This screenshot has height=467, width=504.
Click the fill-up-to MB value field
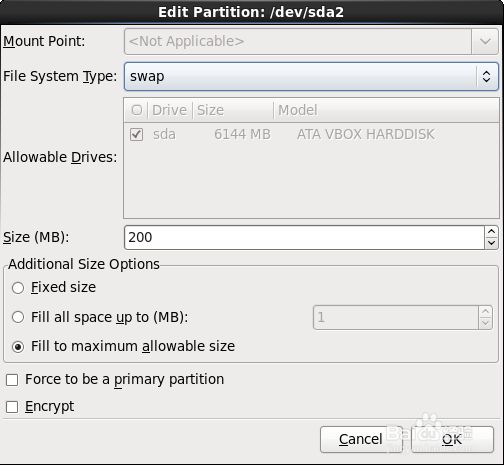396,317
